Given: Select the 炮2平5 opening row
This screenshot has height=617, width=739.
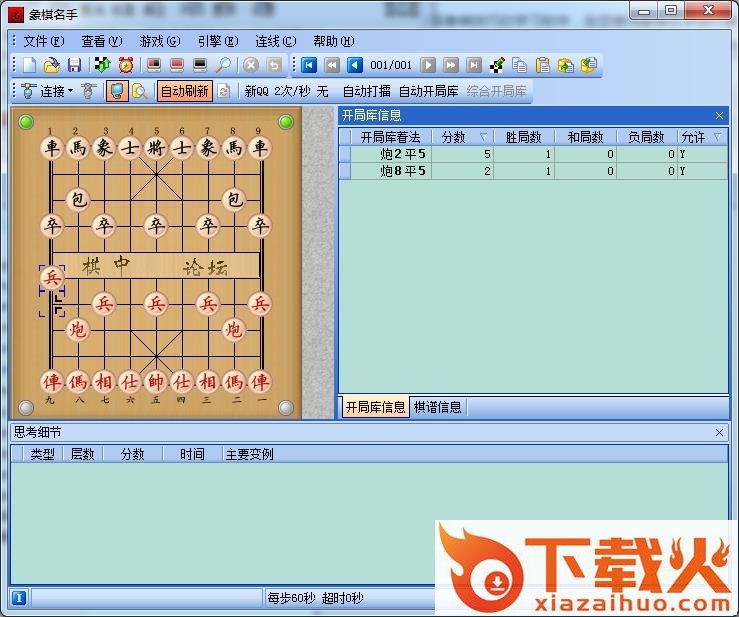Looking at the screenshot, I should (533, 154).
